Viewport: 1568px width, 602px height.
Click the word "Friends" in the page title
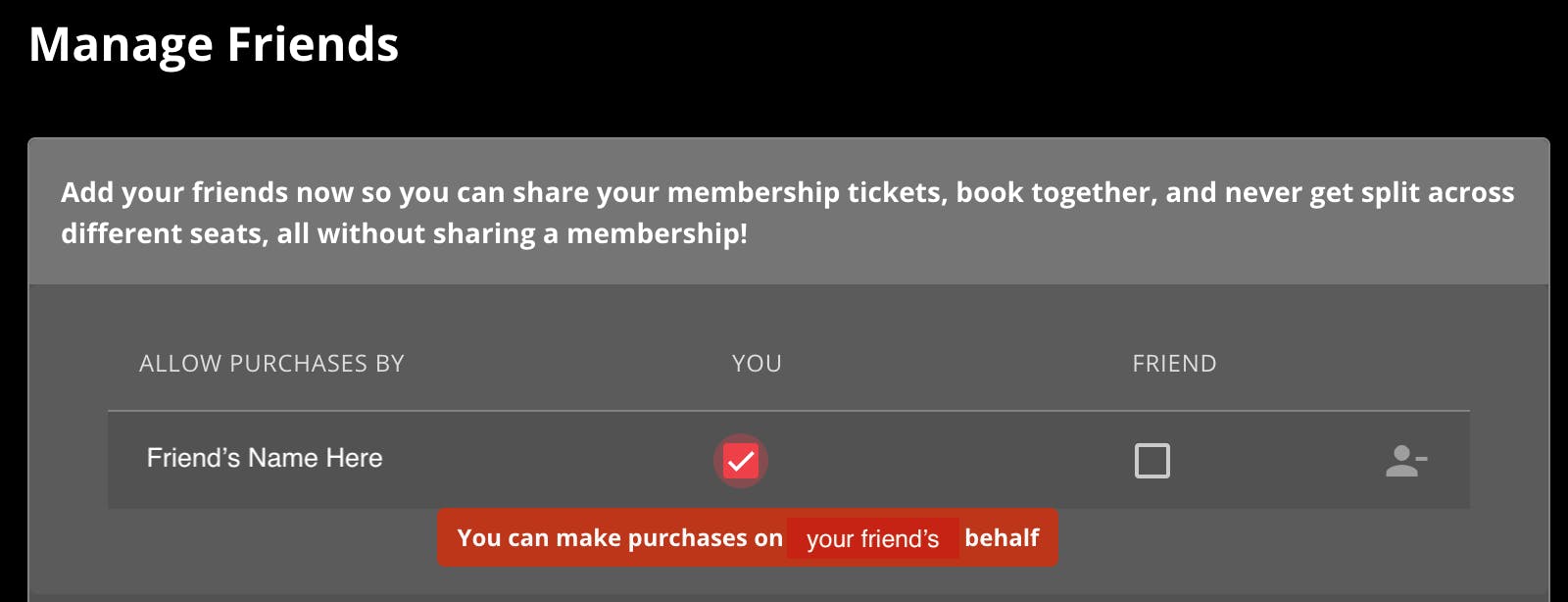coord(313,45)
